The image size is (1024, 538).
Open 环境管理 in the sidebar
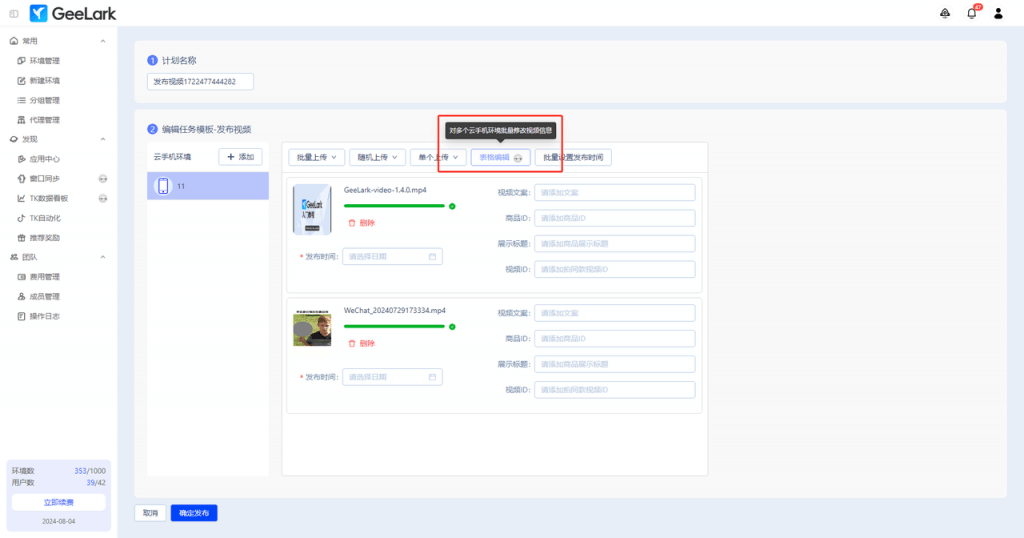(x=44, y=61)
